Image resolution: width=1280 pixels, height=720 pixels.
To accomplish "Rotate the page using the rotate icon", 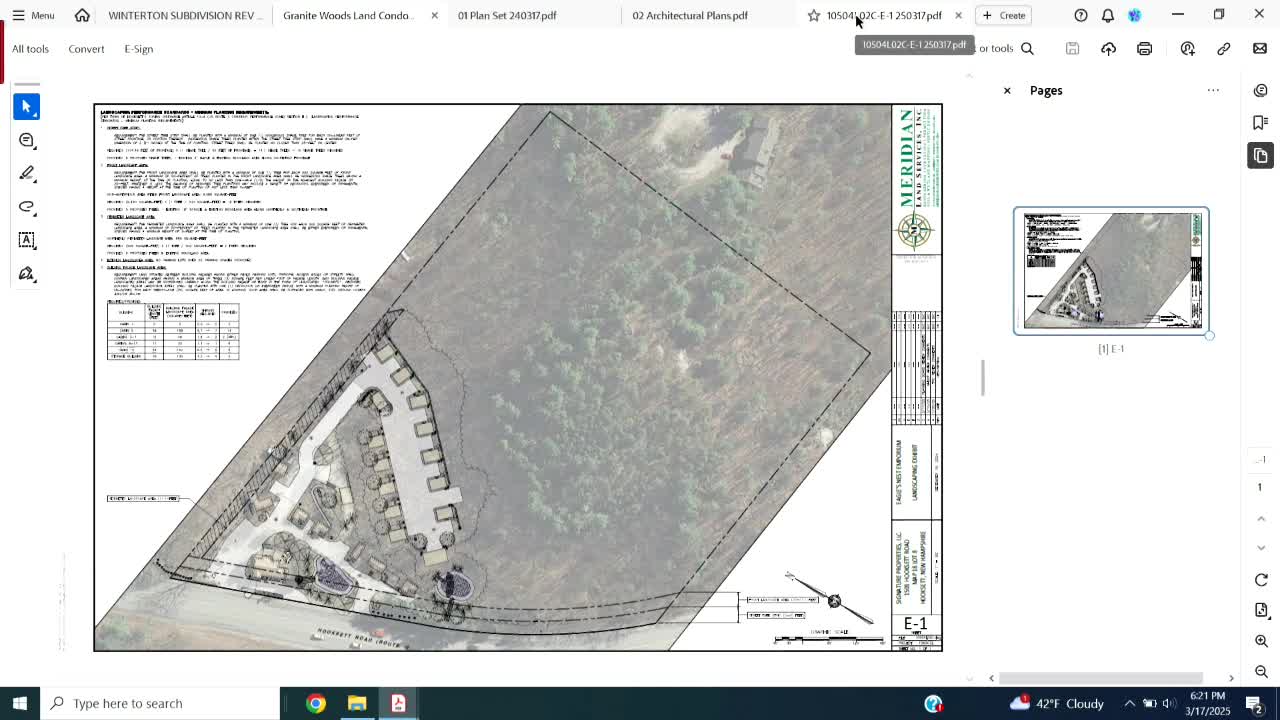I will click(x=1261, y=580).
